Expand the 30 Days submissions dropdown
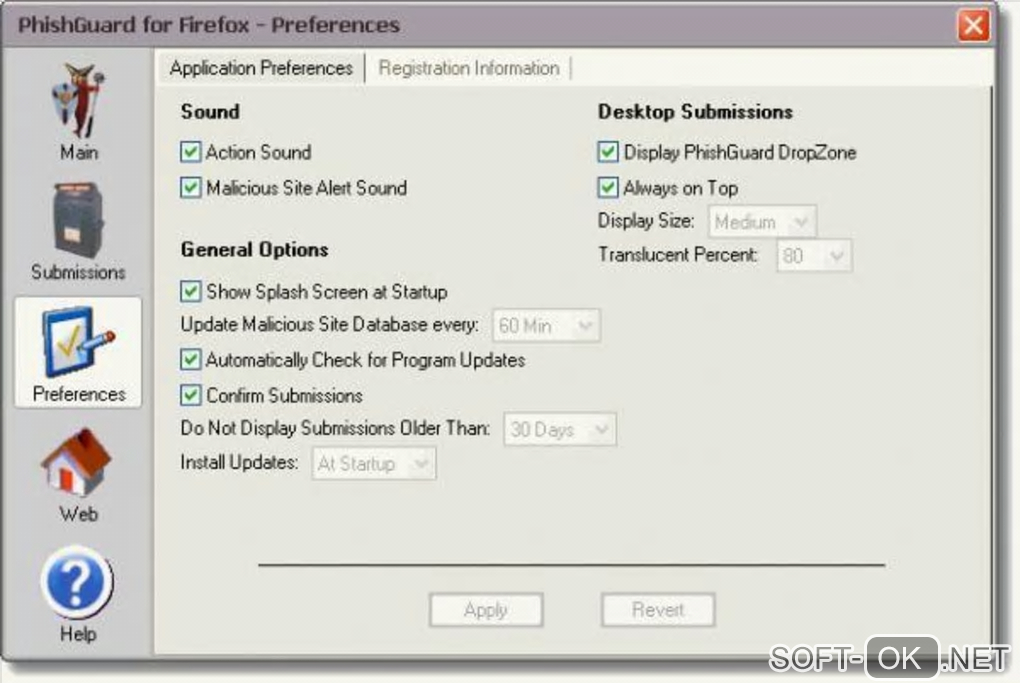This screenshot has height=683, width=1020. tap(559, 429)
